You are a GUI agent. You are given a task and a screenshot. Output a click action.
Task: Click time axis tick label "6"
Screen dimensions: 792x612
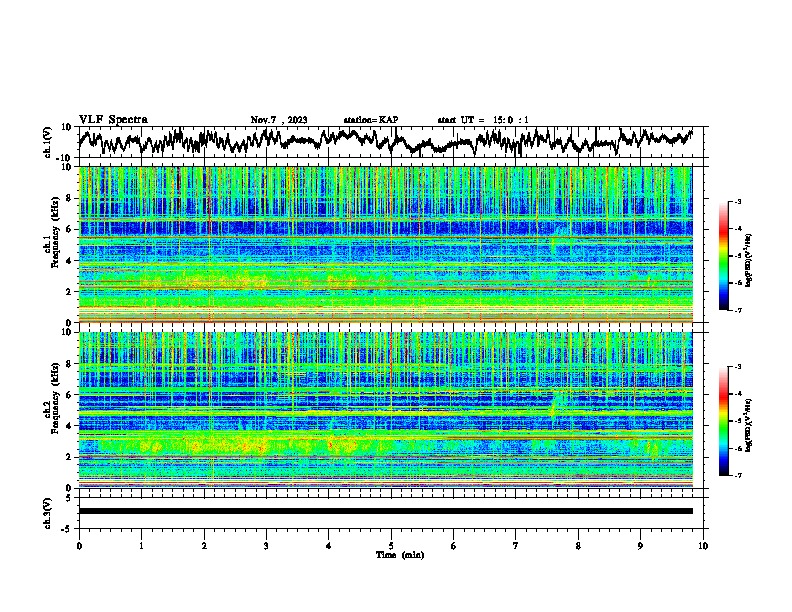454,546
